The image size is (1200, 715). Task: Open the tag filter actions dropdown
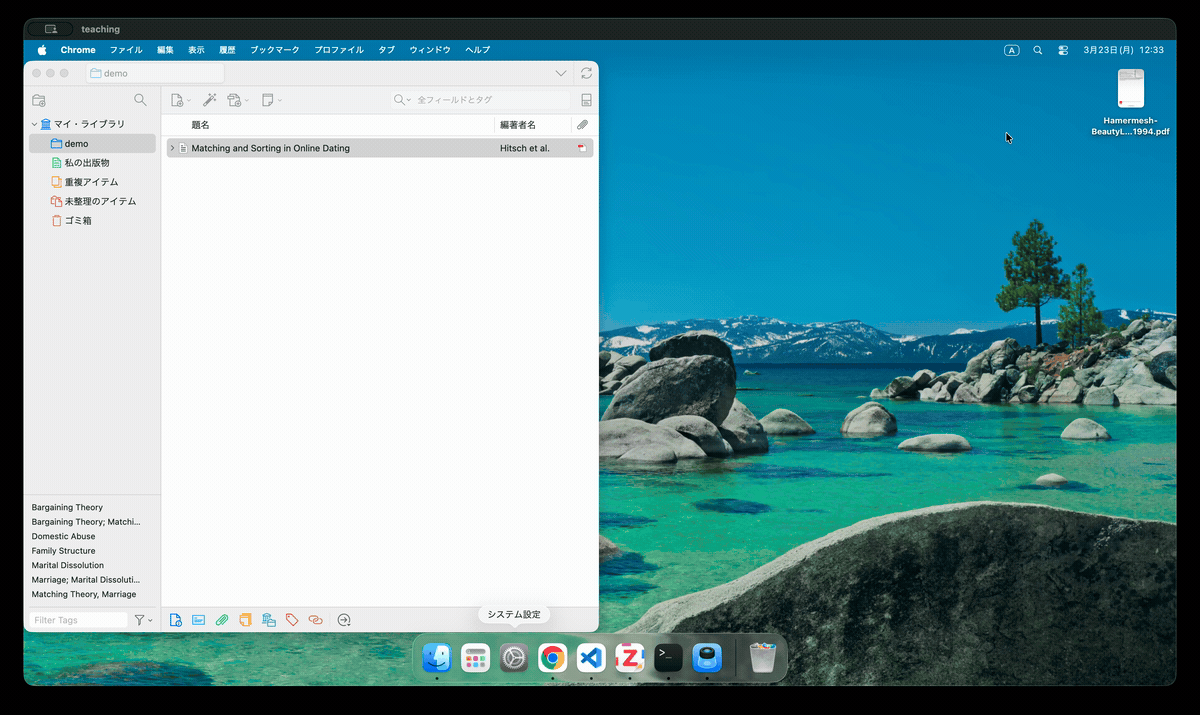[143, 620]
